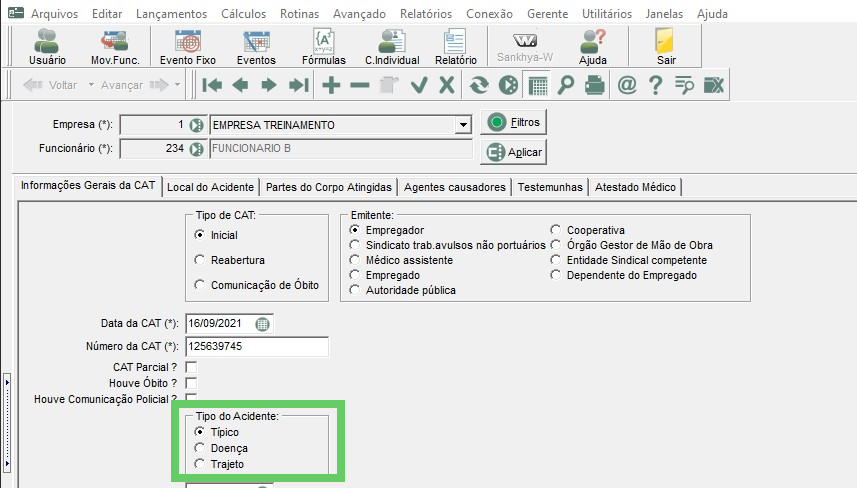This screenshot has width=857, height=488.
Task: Remove record with minus icon
Action: pyautogui.click(x=360, y=85)
